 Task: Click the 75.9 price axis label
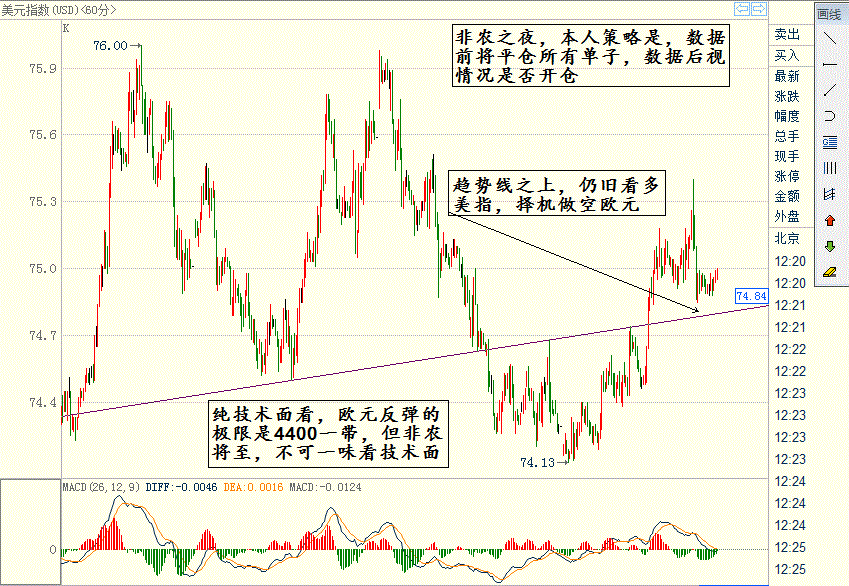[43, 68]
